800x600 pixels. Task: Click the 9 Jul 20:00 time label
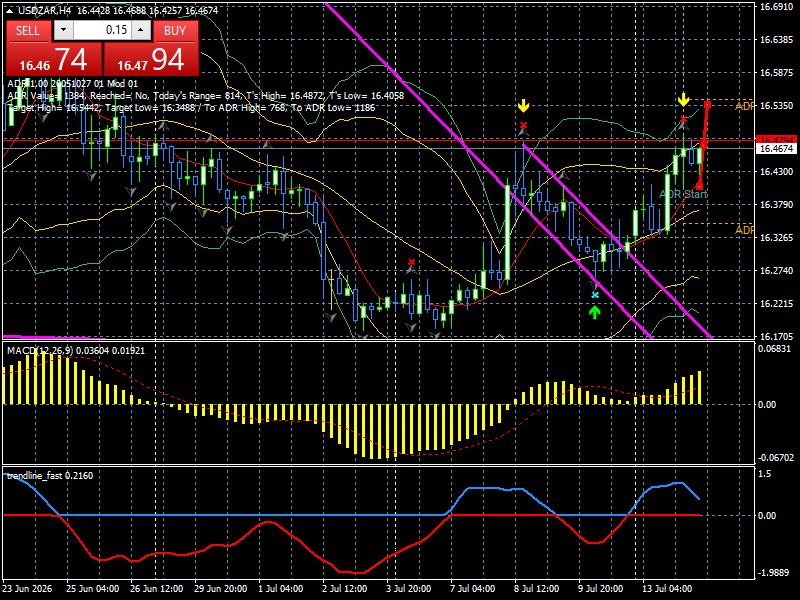pos(601,588)
